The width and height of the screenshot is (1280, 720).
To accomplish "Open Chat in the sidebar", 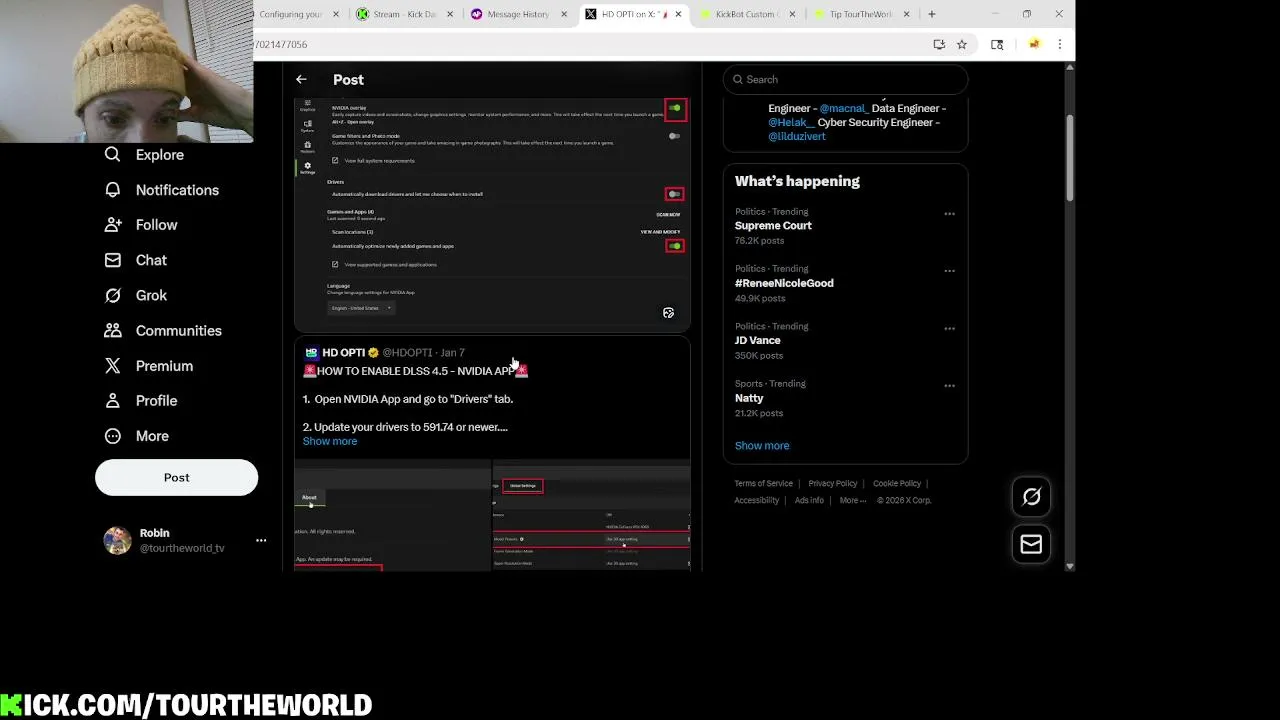I will tap(136, 260).
